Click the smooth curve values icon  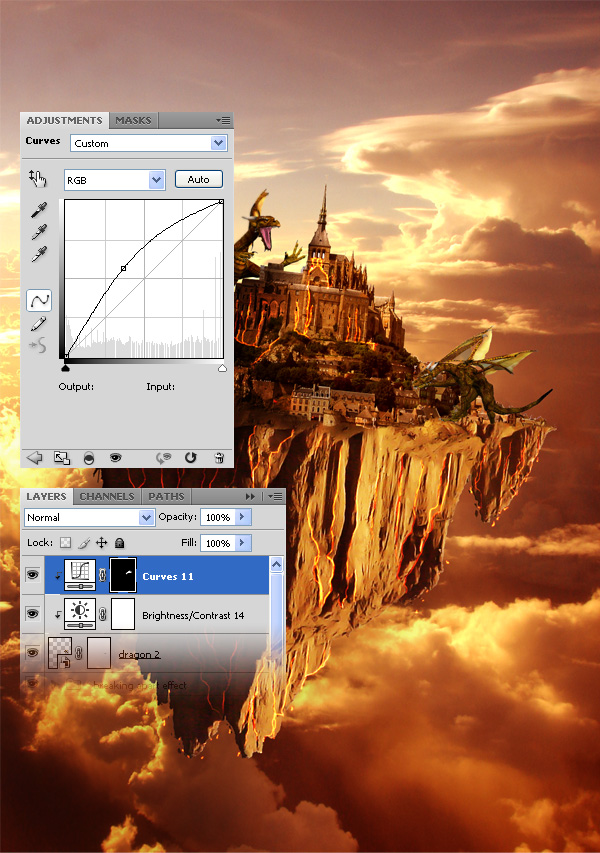click(38, 345)
